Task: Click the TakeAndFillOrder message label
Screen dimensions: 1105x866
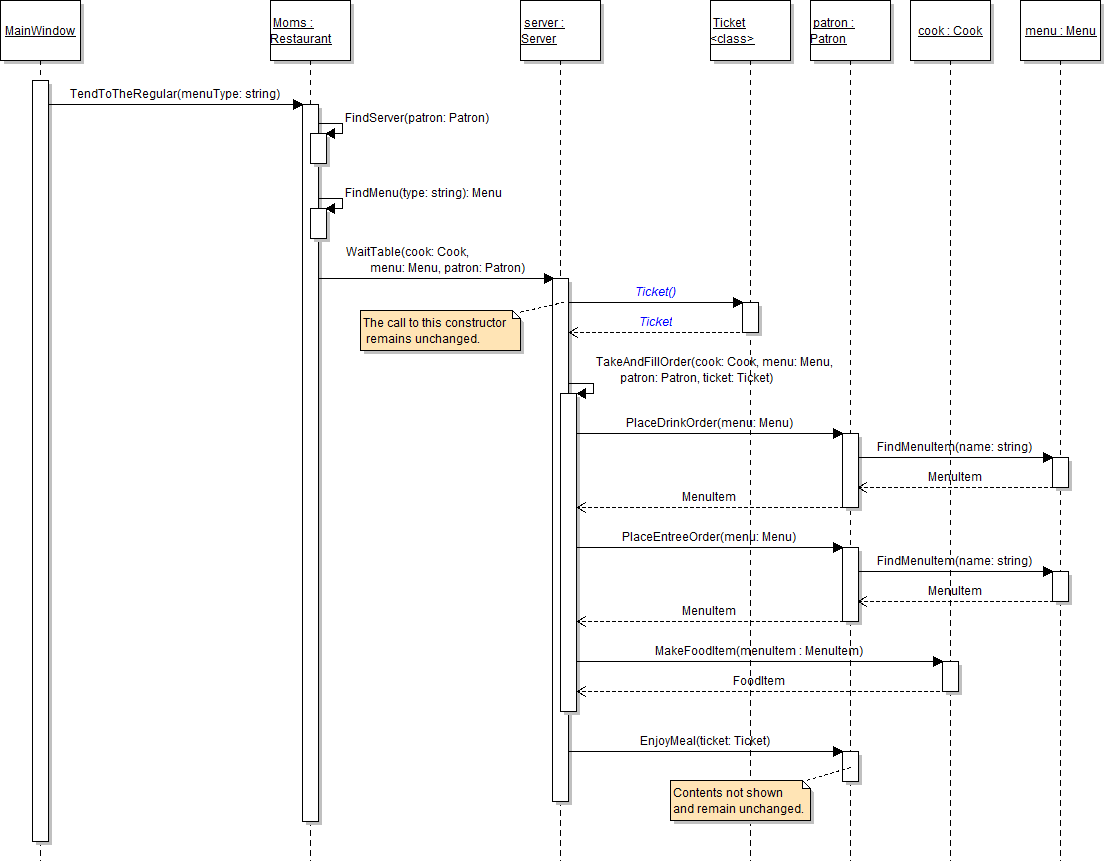Action: (x=713, y=370)
